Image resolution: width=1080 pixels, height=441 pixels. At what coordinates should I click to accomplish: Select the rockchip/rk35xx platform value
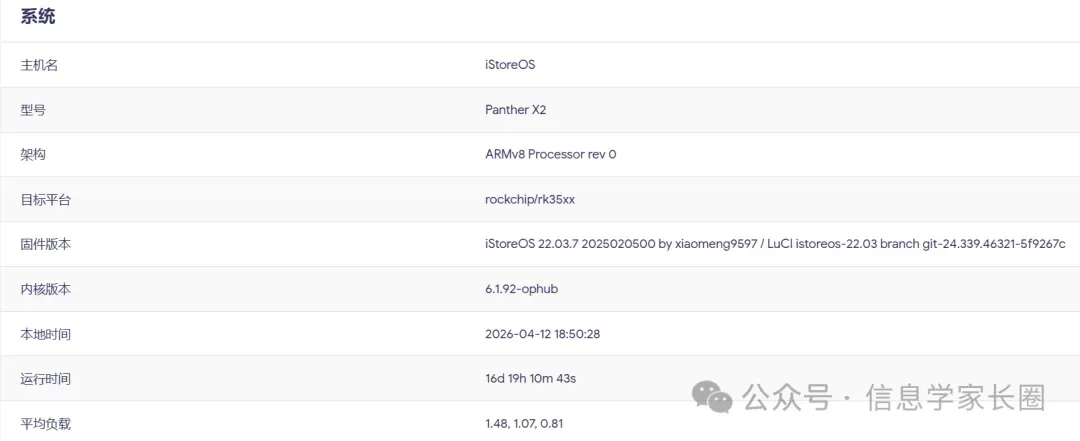530,200
